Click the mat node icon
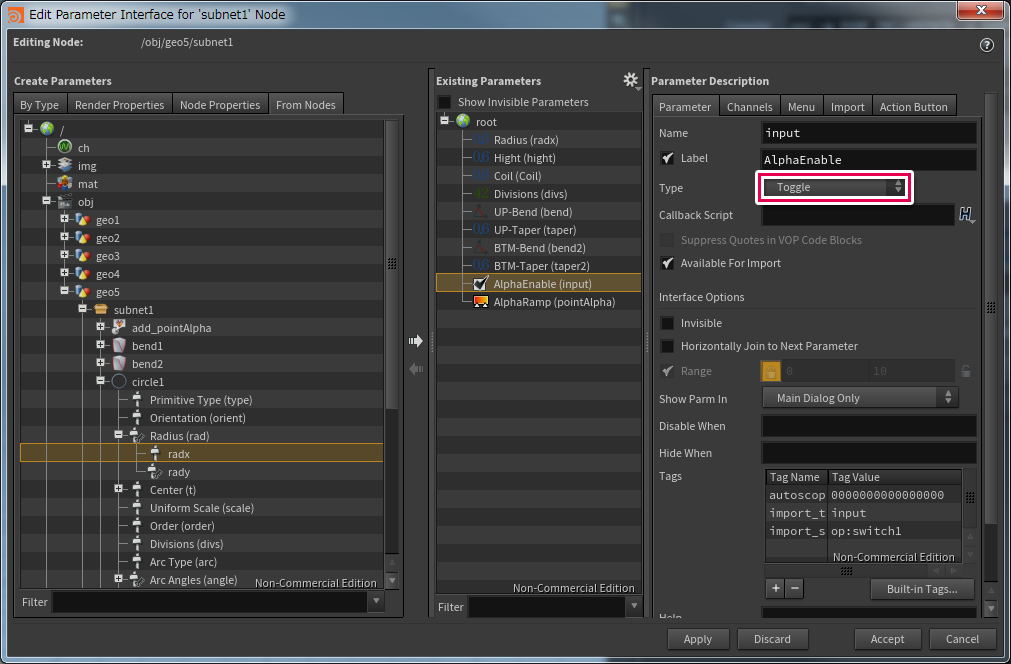The height and width of the screenshot is (664, 1011). click(64, 184)
